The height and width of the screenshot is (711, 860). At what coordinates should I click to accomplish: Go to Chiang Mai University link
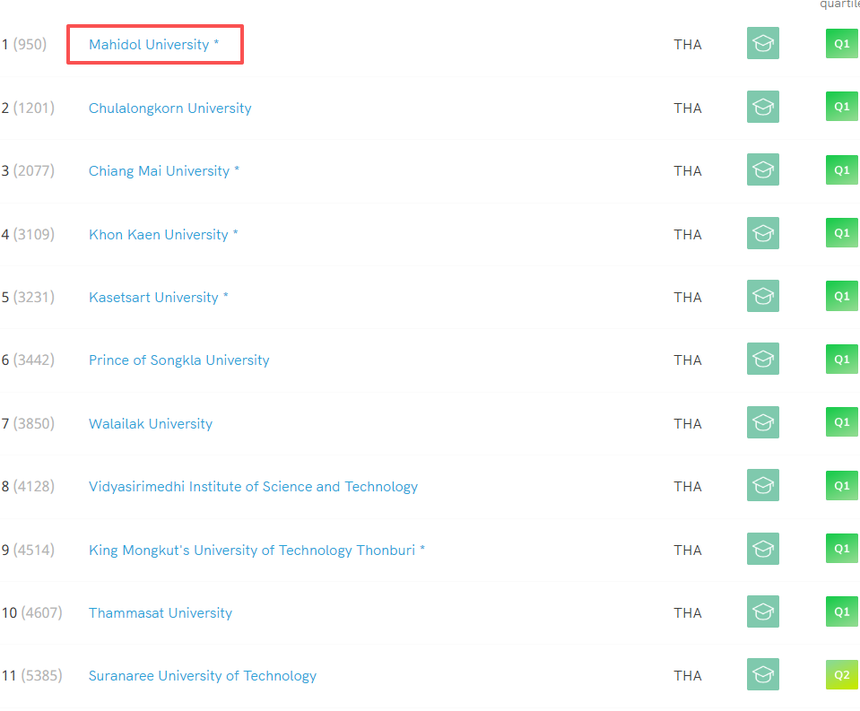click(x=159, y=171)
